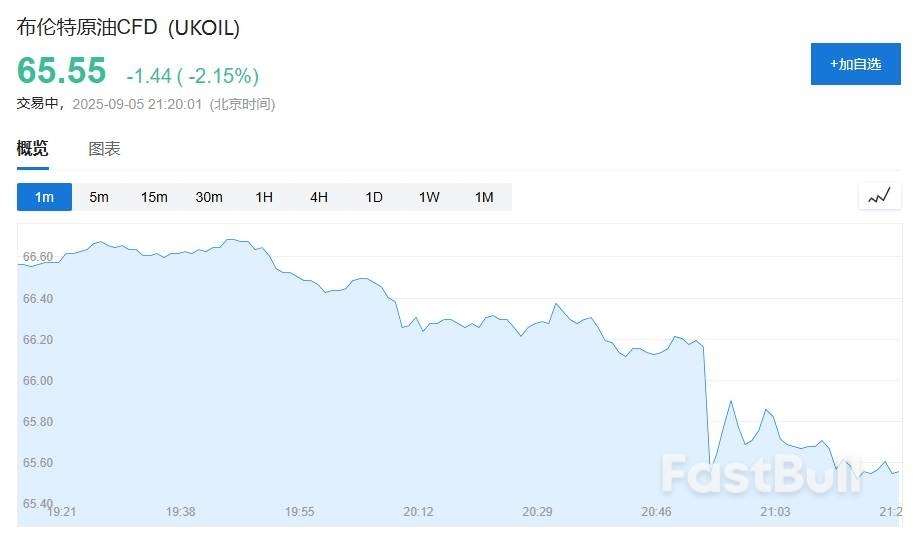Add UKOIL to watchlist with +加自选
This screenshot has width=917, height=537.
point(855,64)
